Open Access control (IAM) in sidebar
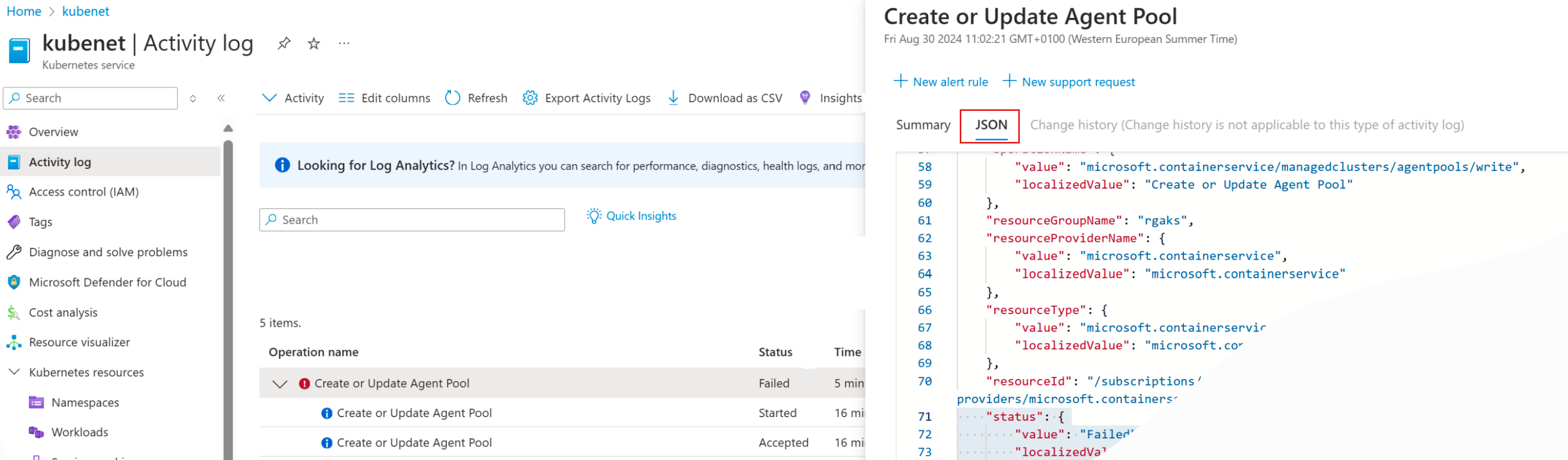 [x=84, y=192]
